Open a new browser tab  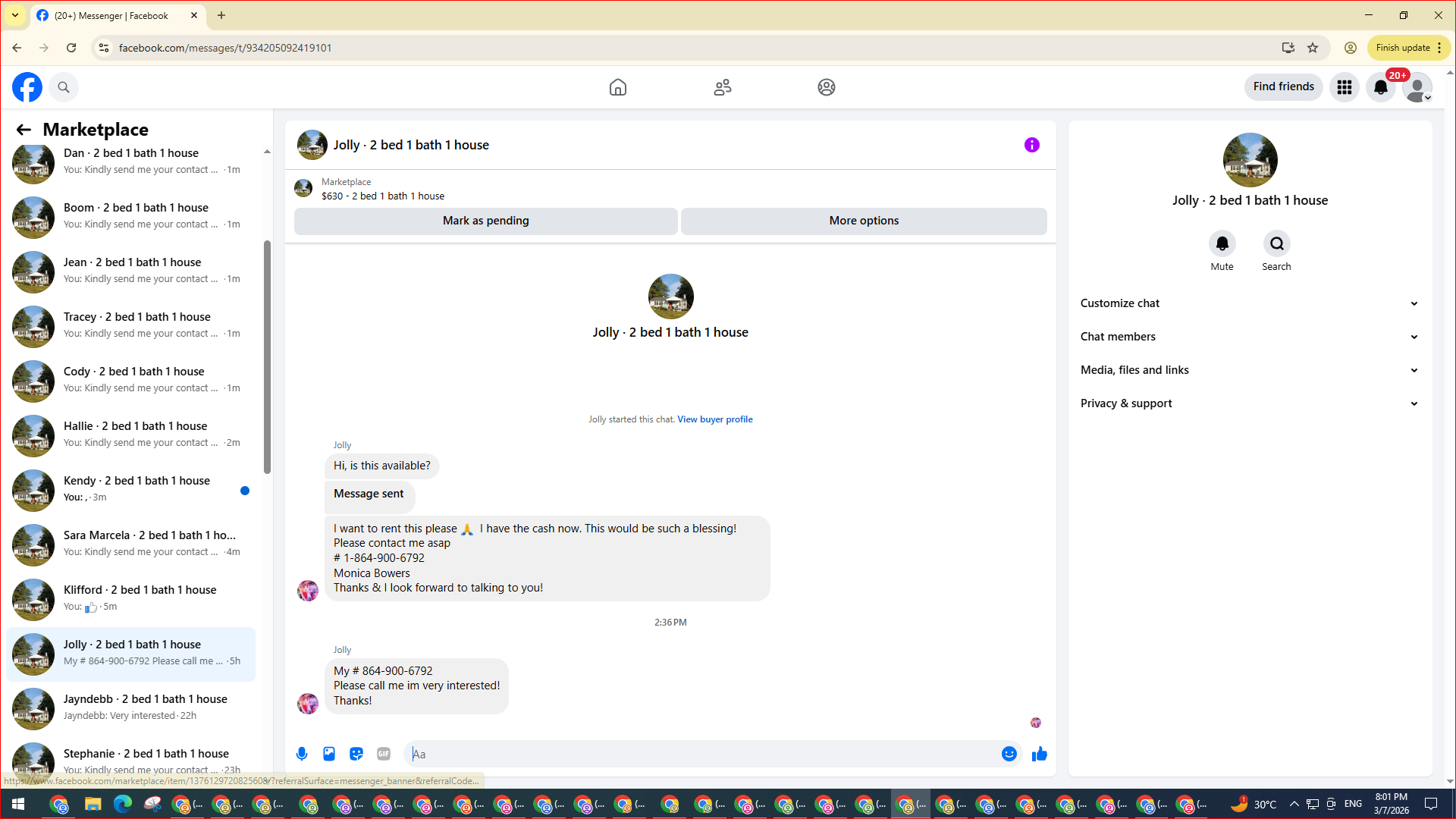[221, 15]
